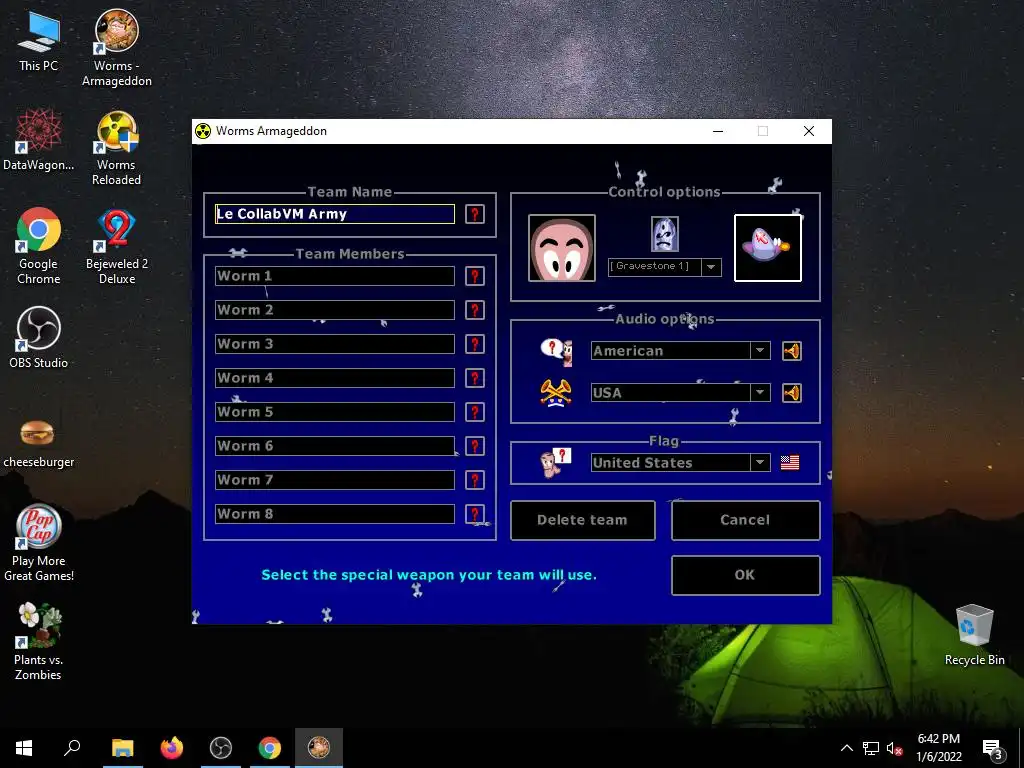The height and width of the screenshot is (768, 1024).
Task: Click the muted volume tray icon
Action: pyautogui.click(x=895, y=748)
